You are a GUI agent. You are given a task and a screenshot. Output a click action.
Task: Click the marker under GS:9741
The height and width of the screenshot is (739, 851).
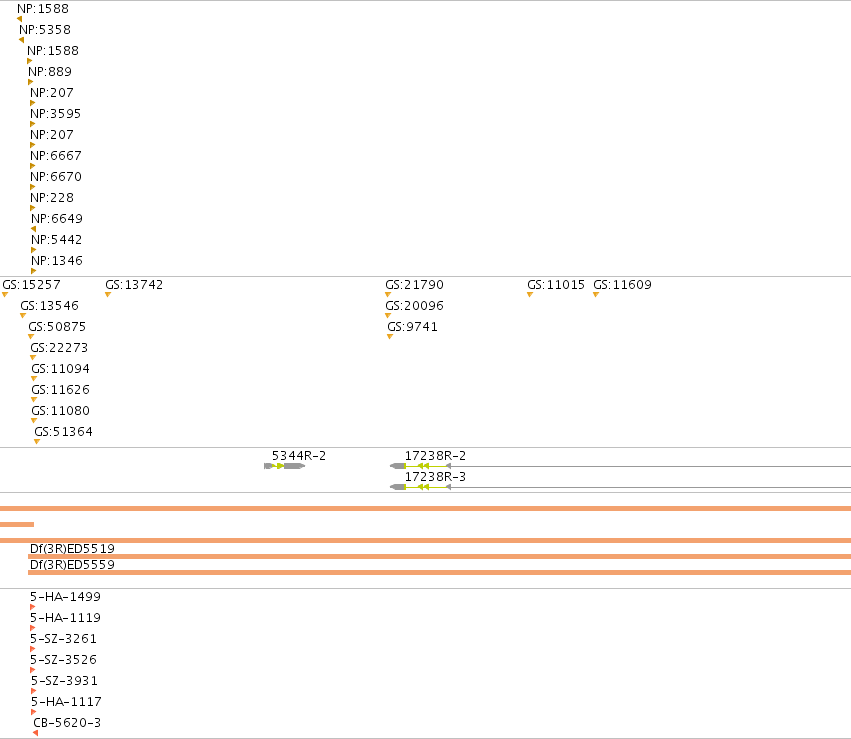[x=390, y=337]
